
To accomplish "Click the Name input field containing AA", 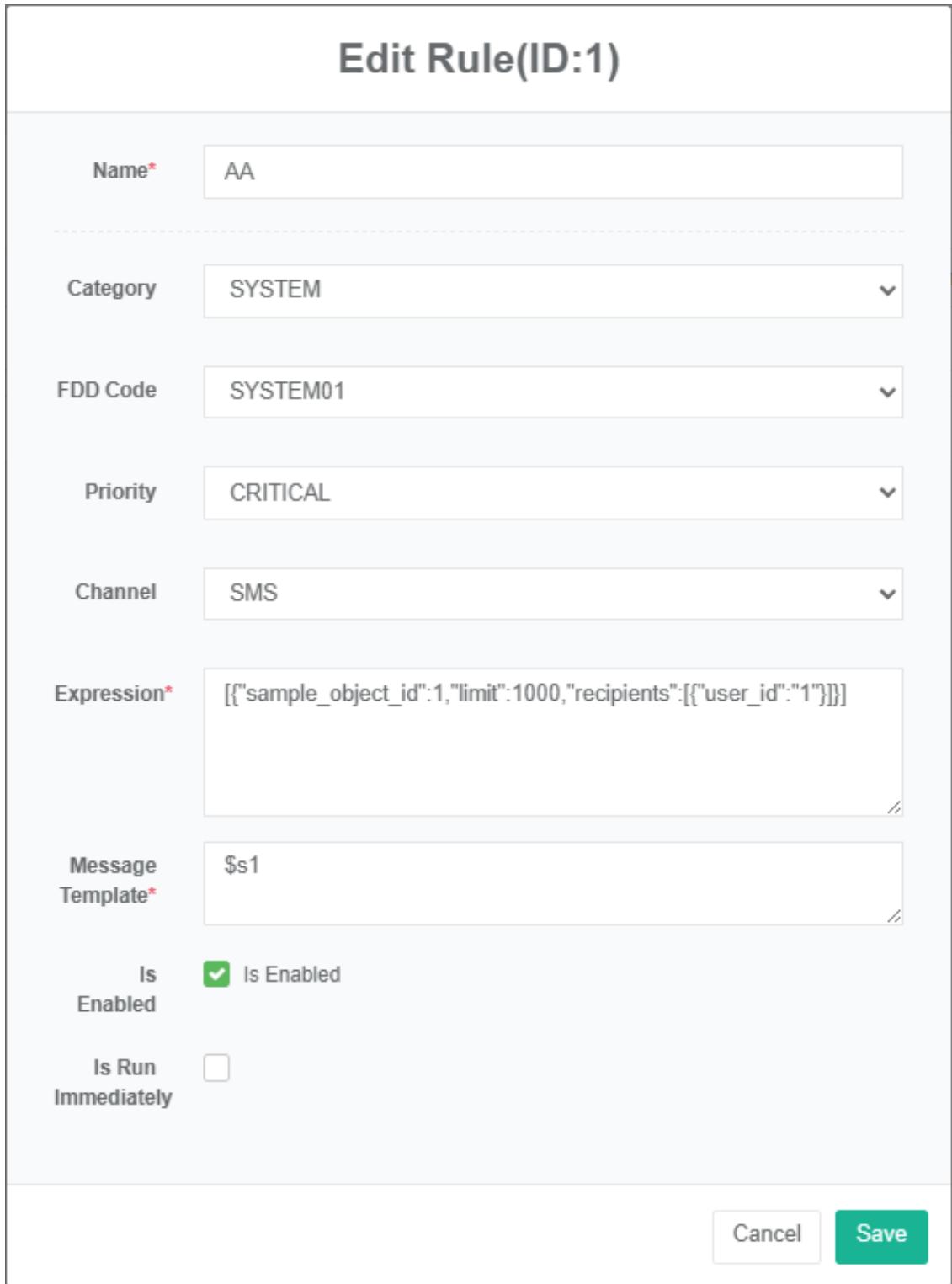I will (552, 172).
